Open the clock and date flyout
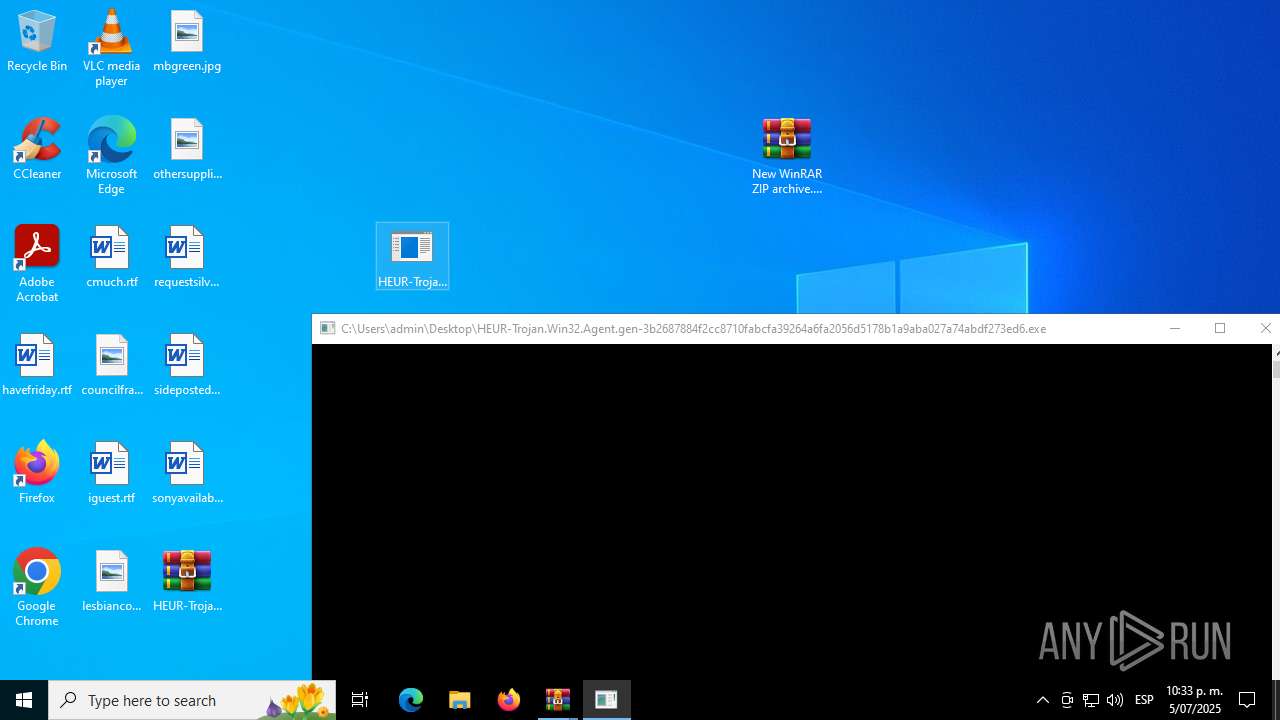 (x=1194, y=700)
